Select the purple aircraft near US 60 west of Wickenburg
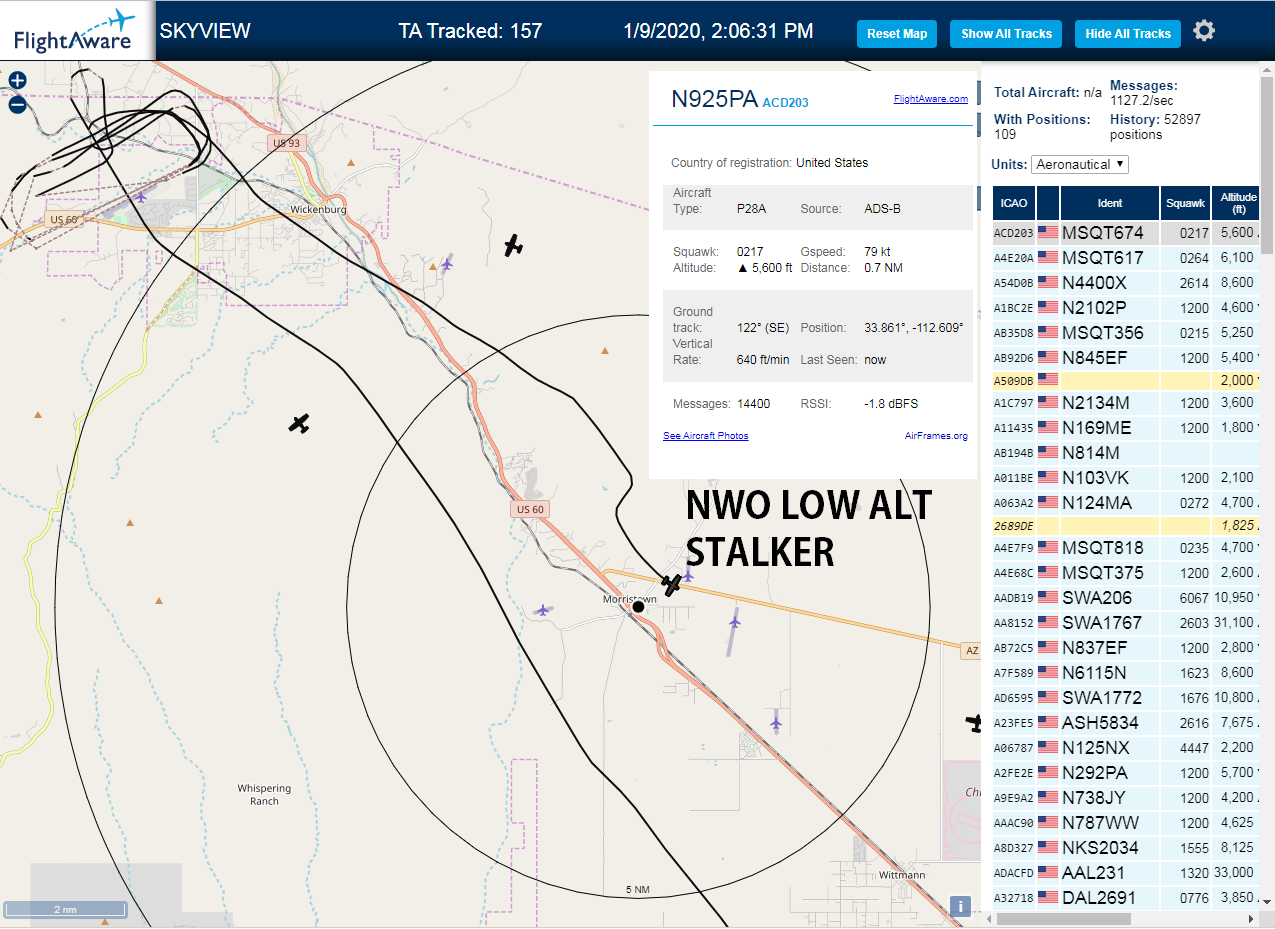The width and height of the screenshot is (1275, 929). coord(141,196)
